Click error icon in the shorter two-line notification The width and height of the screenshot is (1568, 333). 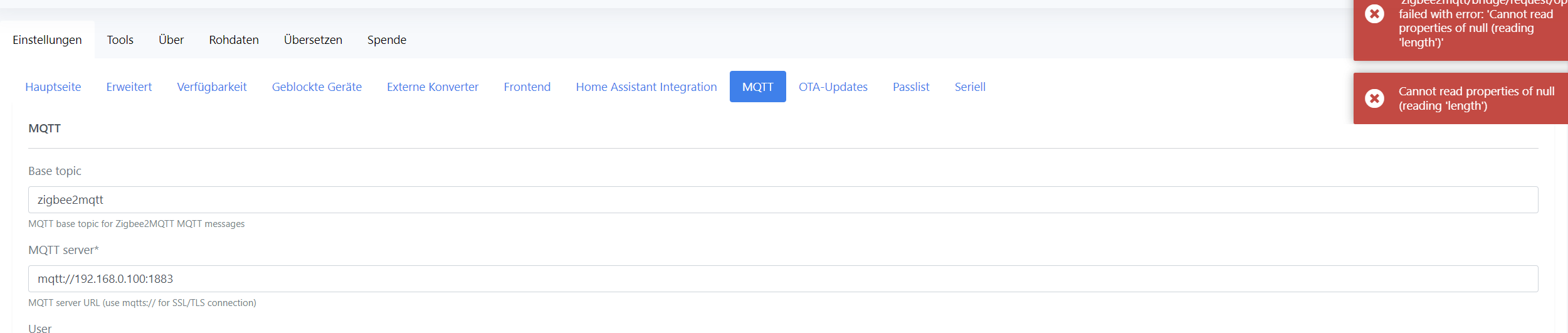click(x=1374, y=98)
